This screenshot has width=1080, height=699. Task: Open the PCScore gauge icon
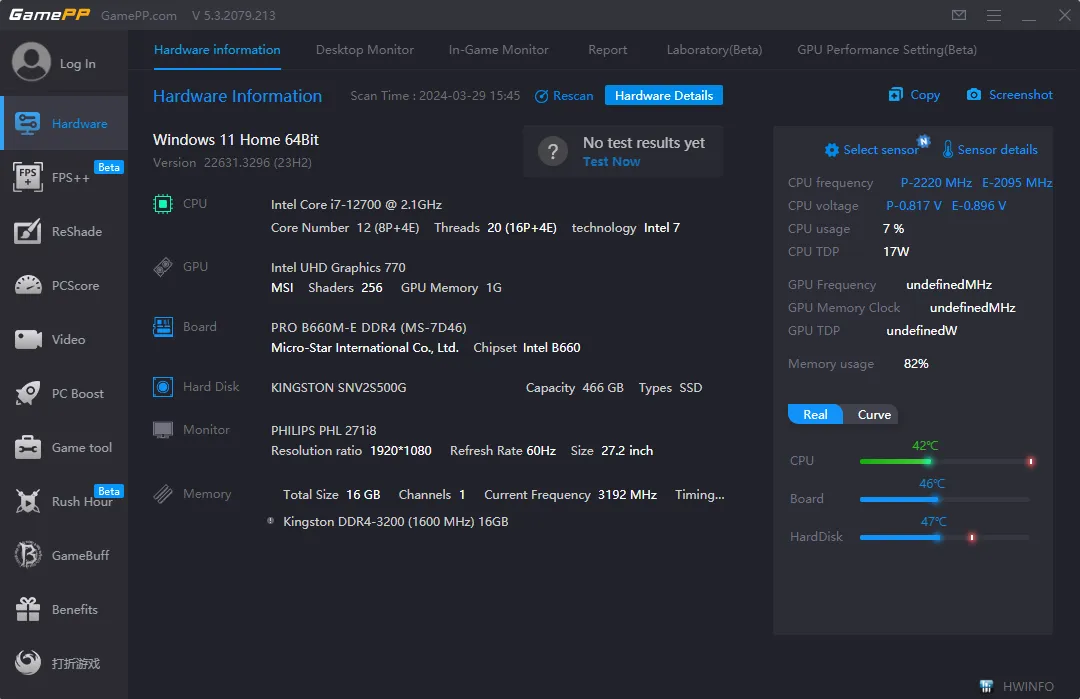tap(28, 285)
